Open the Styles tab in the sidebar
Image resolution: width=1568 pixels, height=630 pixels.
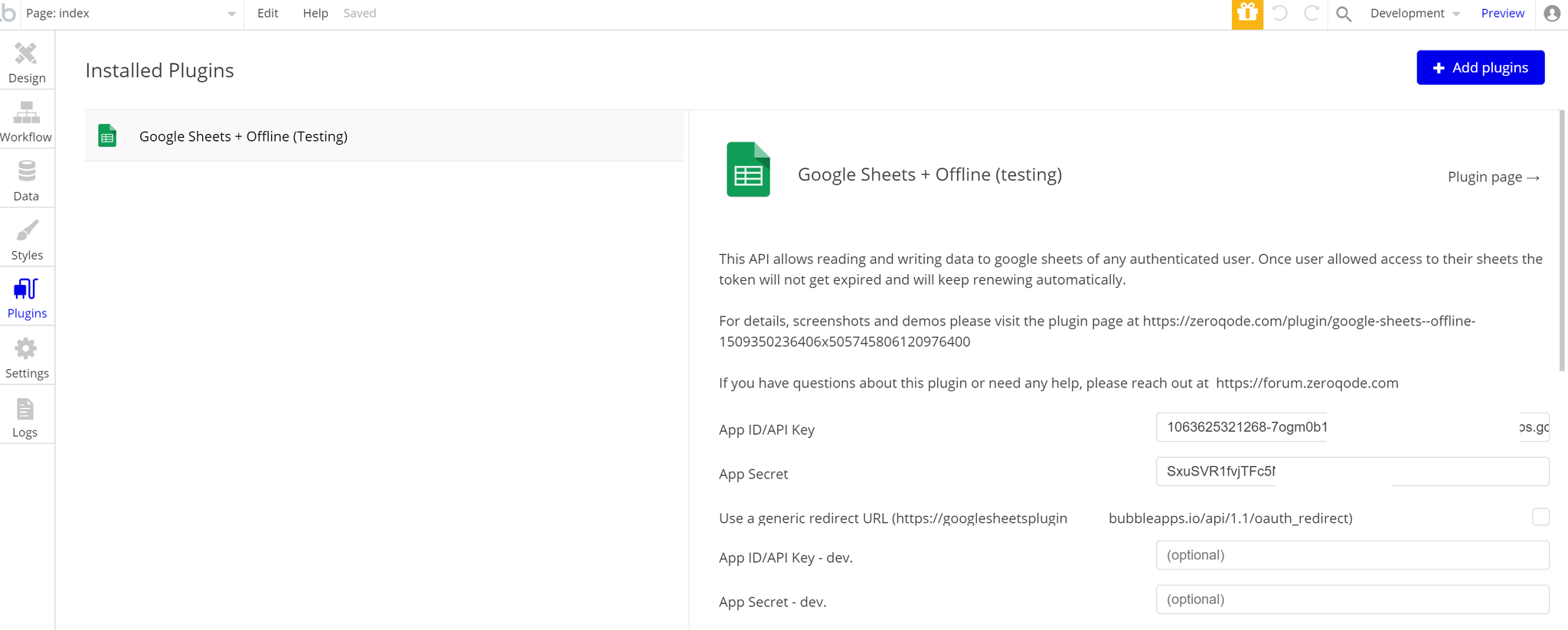(x=27, y=239)
